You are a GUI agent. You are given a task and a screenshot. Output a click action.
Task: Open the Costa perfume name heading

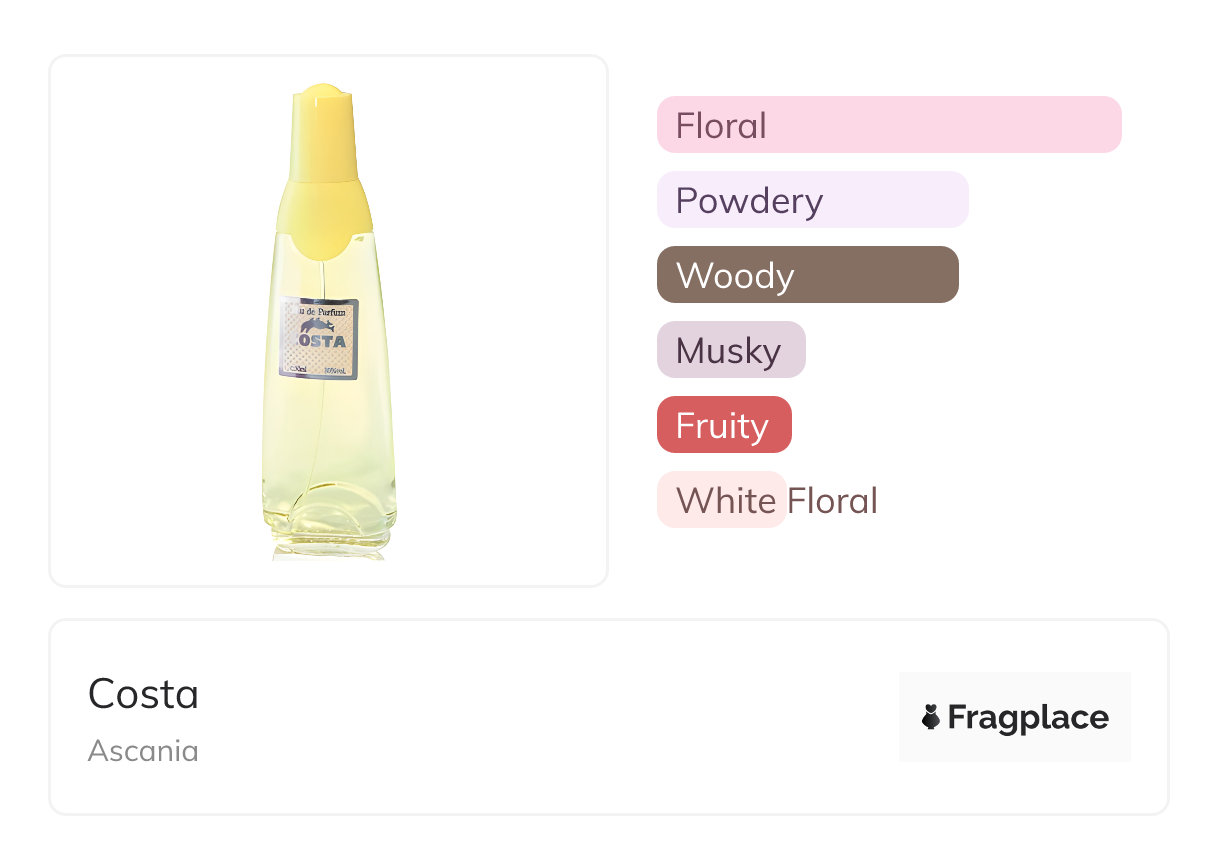pos(143,694)
